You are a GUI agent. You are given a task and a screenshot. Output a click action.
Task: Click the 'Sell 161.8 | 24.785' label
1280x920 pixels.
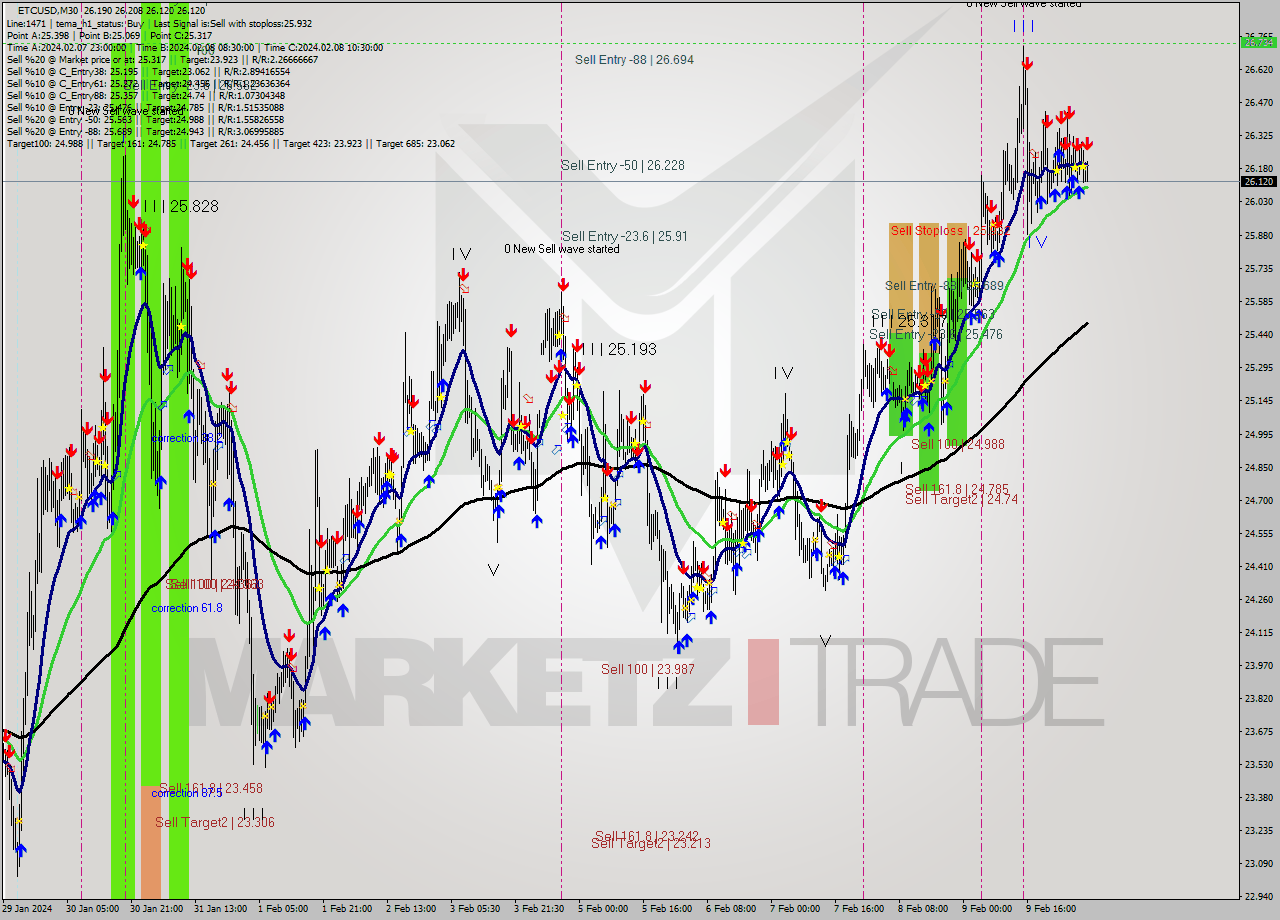tap(957, 489)
